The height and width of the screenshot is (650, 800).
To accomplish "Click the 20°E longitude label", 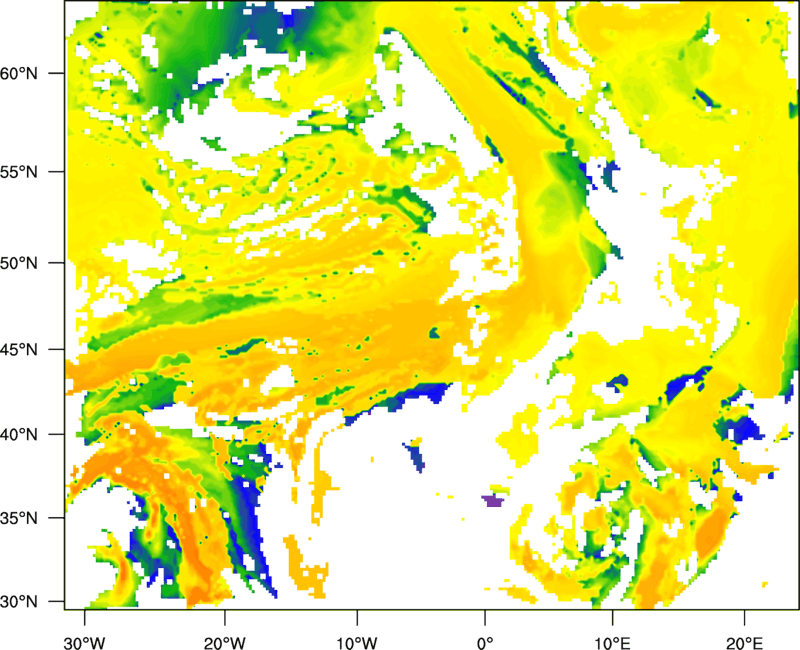I will tap(744, 643).
